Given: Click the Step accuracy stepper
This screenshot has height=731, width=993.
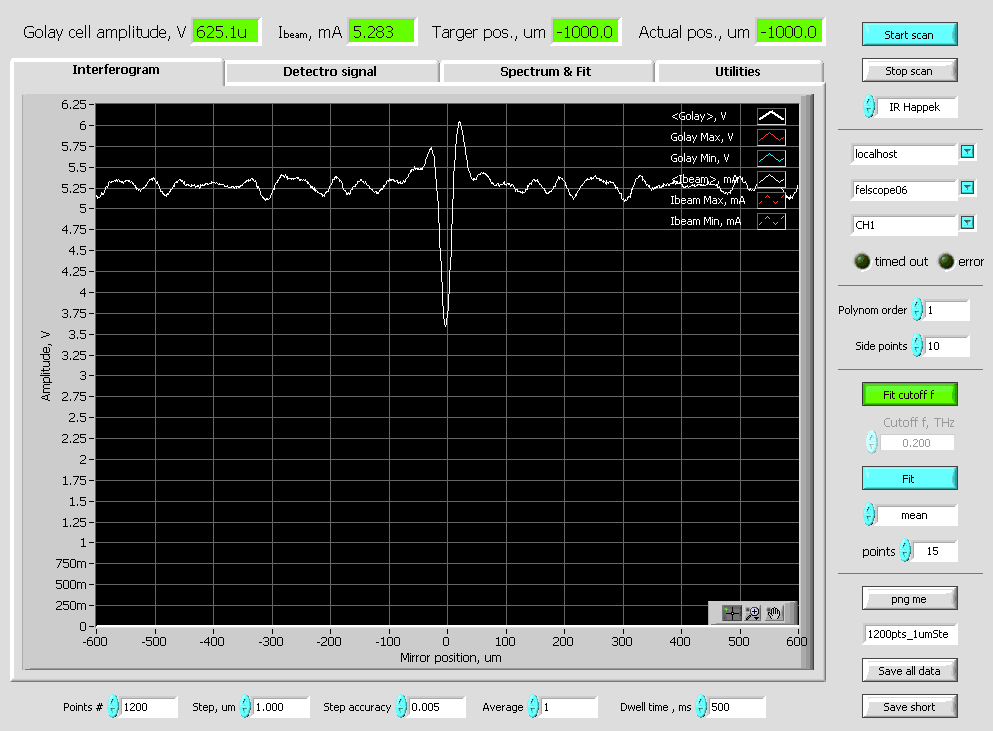Looking at the screenshot, I should pyautogui.click(x=401, y=706).
